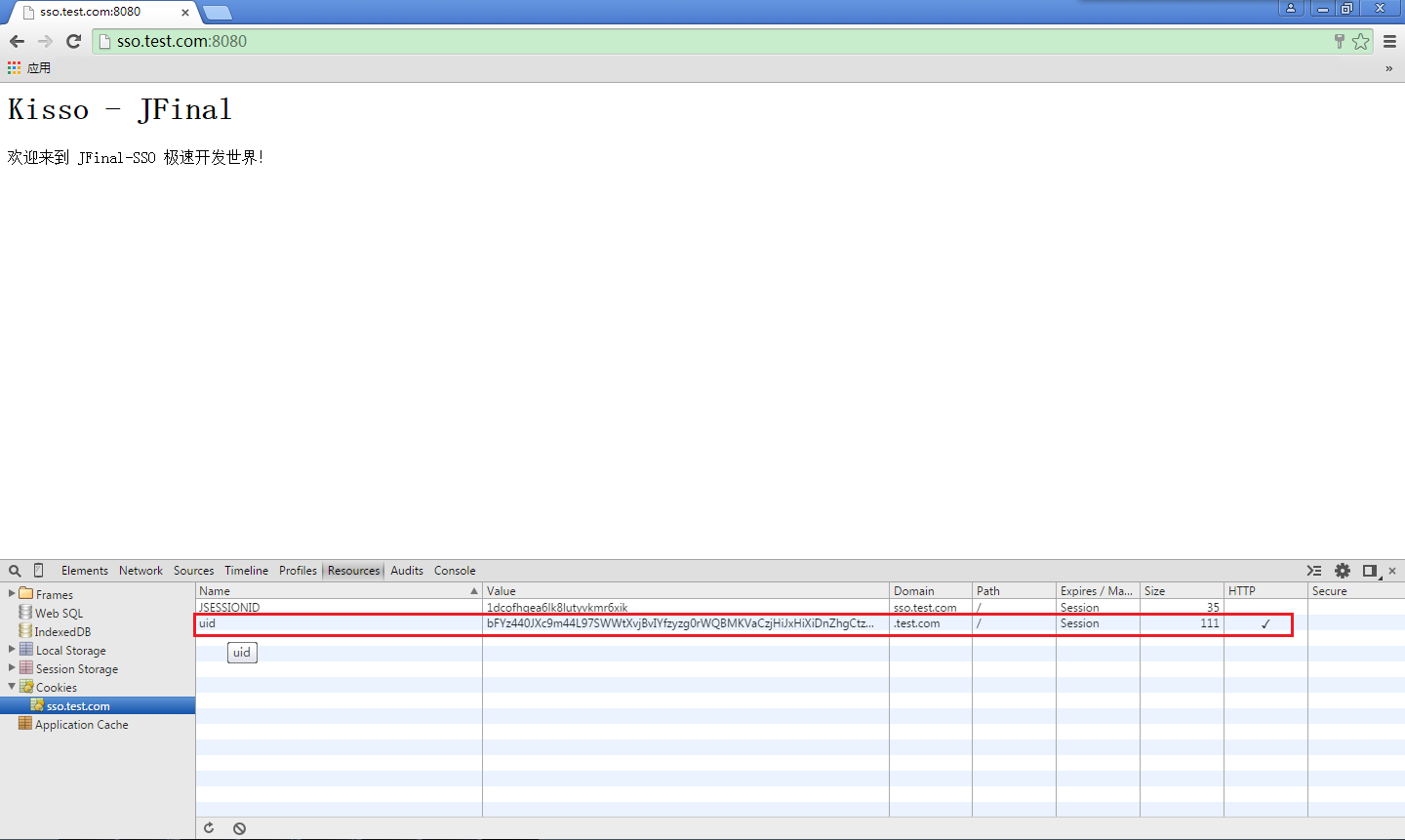Expand the Session Storage node
This screenshot has height=840, width=1405.
(x=12, y=667)
